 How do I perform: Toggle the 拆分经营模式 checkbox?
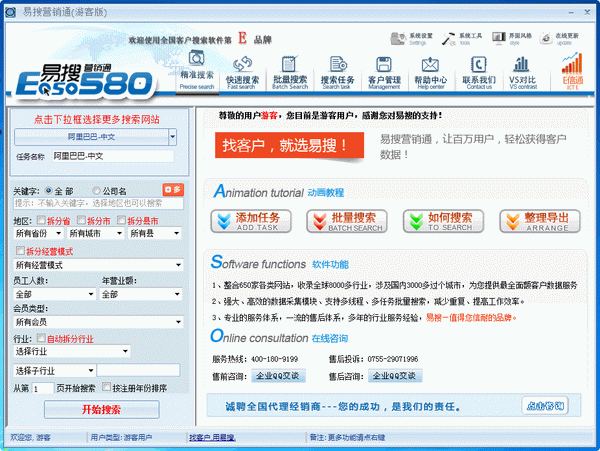(x=20, y=251)
